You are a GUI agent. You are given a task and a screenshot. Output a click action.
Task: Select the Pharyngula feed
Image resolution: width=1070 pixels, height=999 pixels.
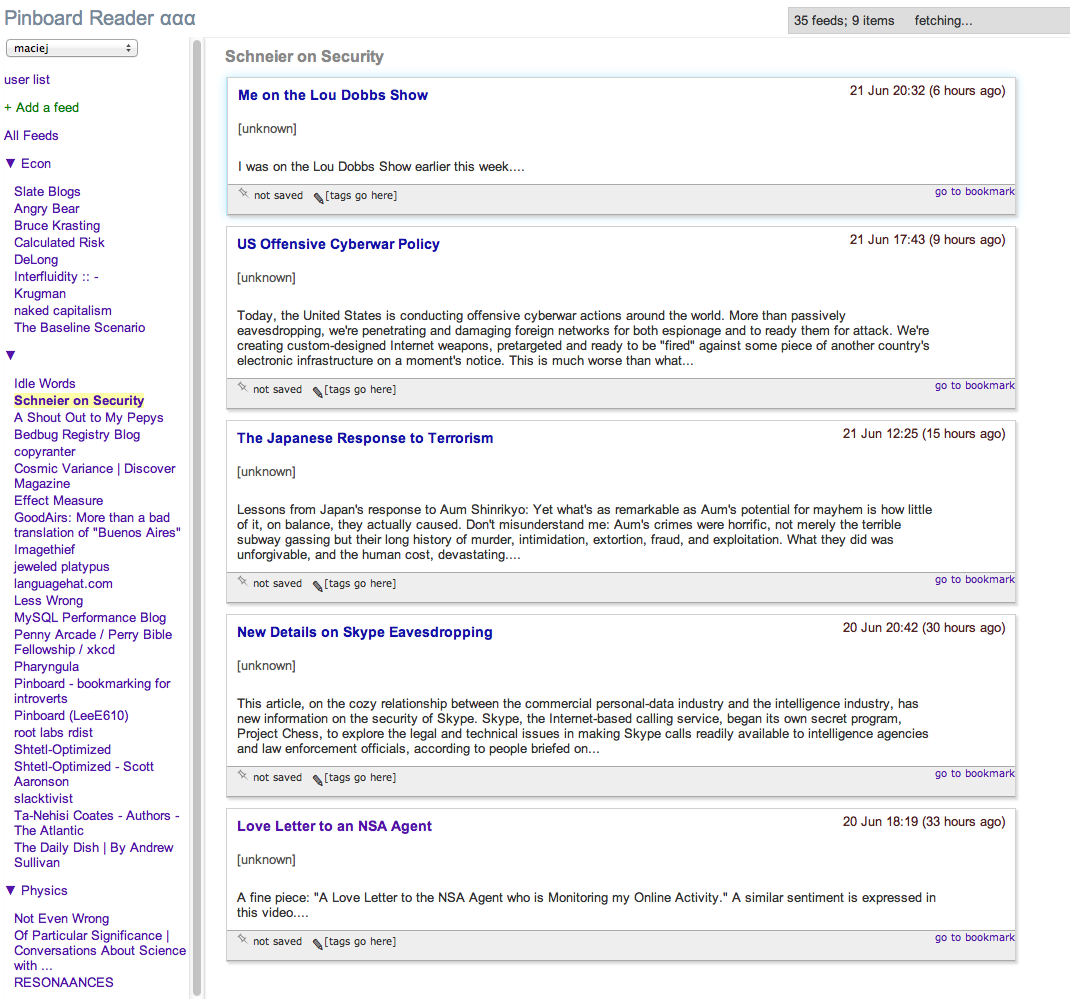(x=46, y=667)
